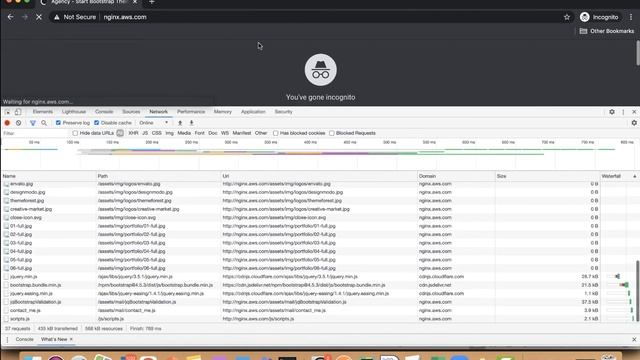Screen dimensions: 640x360
Task: Switch to the Security tab
Action: pyautogui.click(x=283, y=112)
